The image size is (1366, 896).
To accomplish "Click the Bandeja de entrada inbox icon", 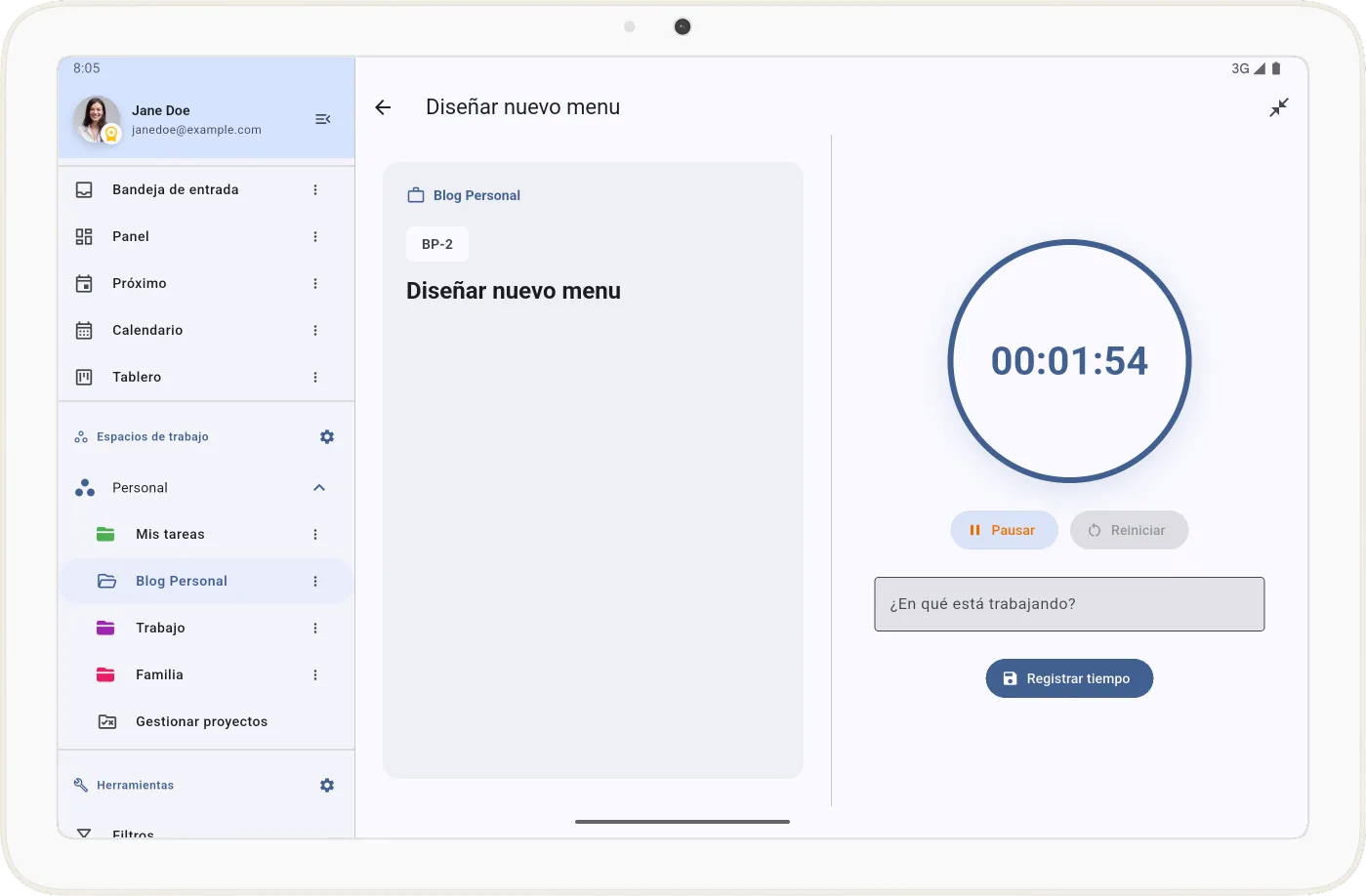I will tap(84, 189).
